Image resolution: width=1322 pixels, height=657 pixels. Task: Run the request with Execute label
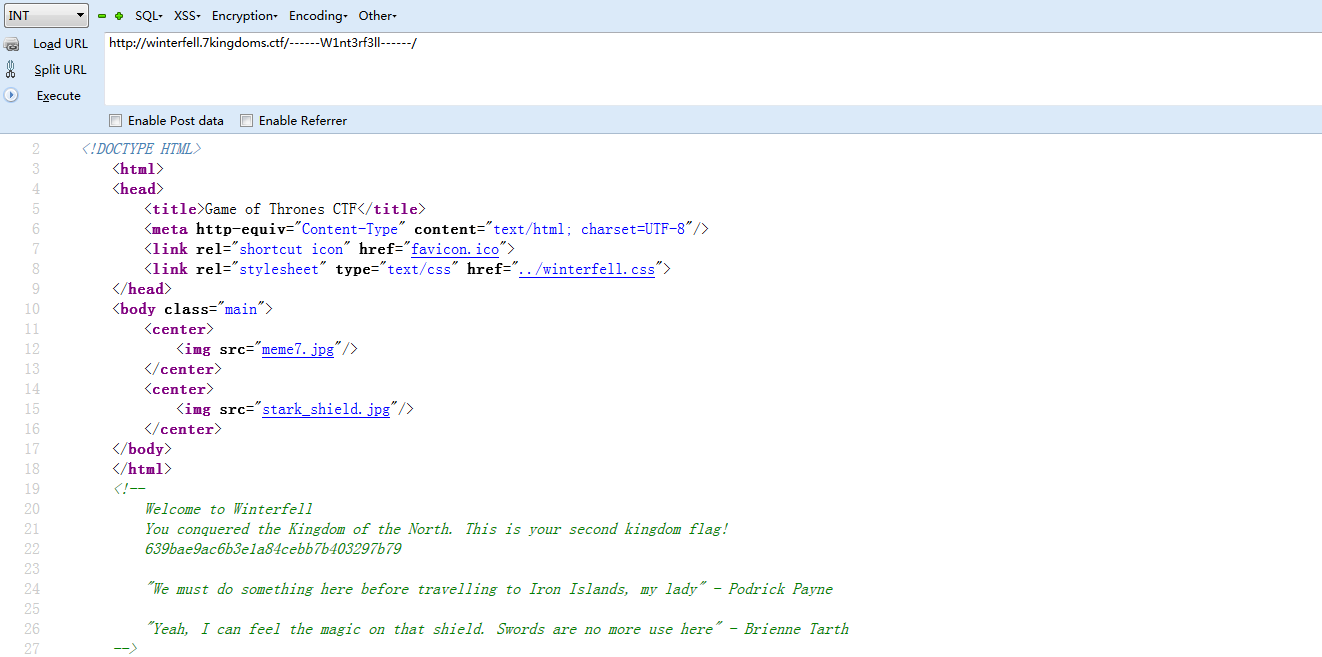pyautogui.click(x=59, y=96)
